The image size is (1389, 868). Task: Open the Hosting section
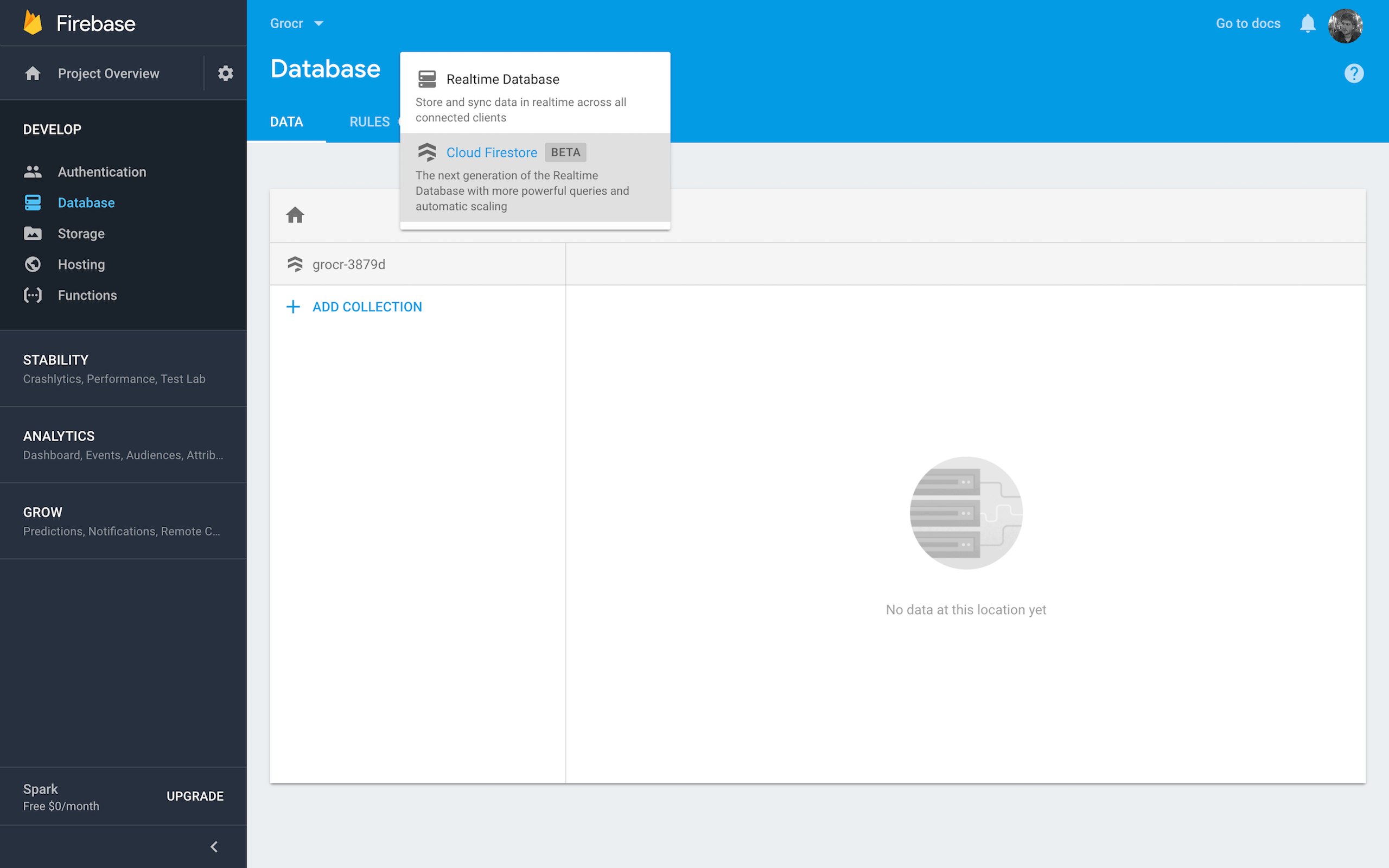coord(80,264)
